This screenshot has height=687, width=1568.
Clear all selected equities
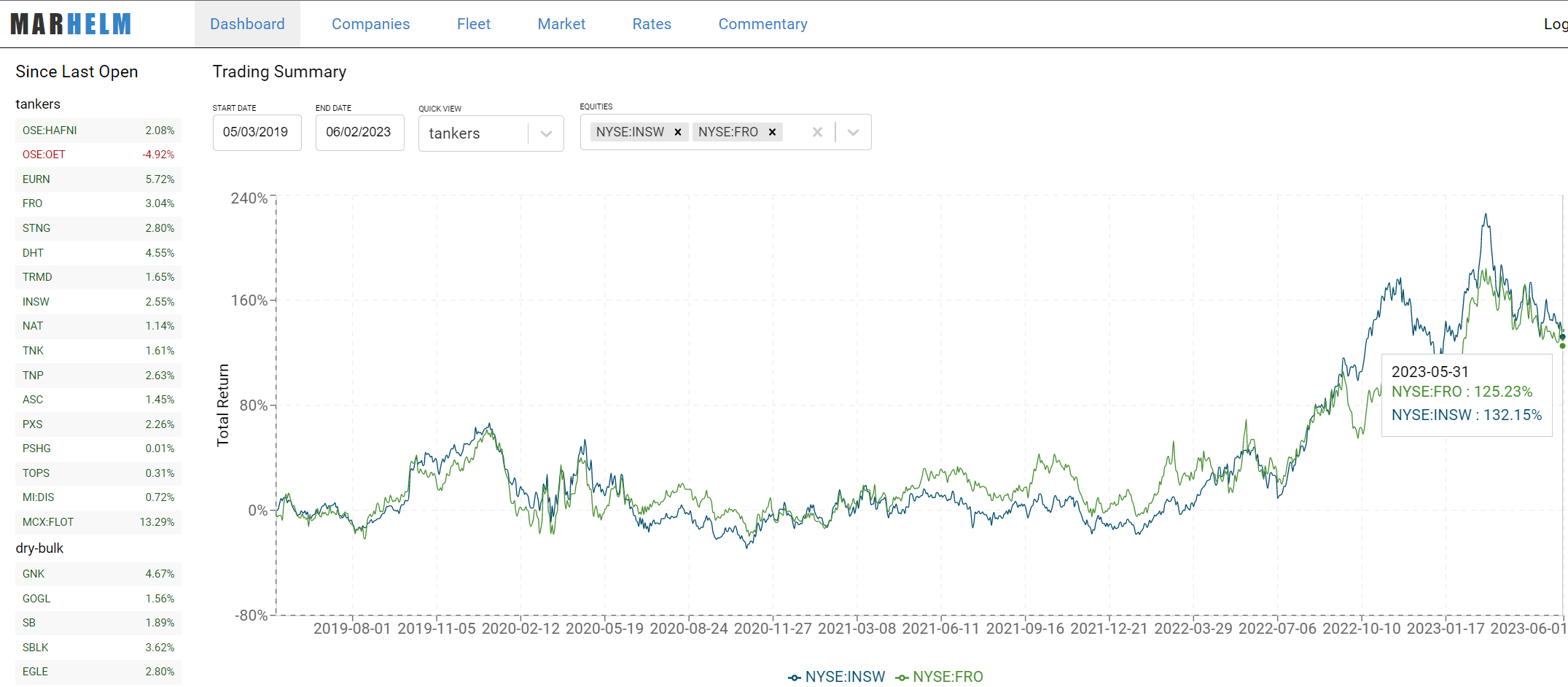pos(817,132)
